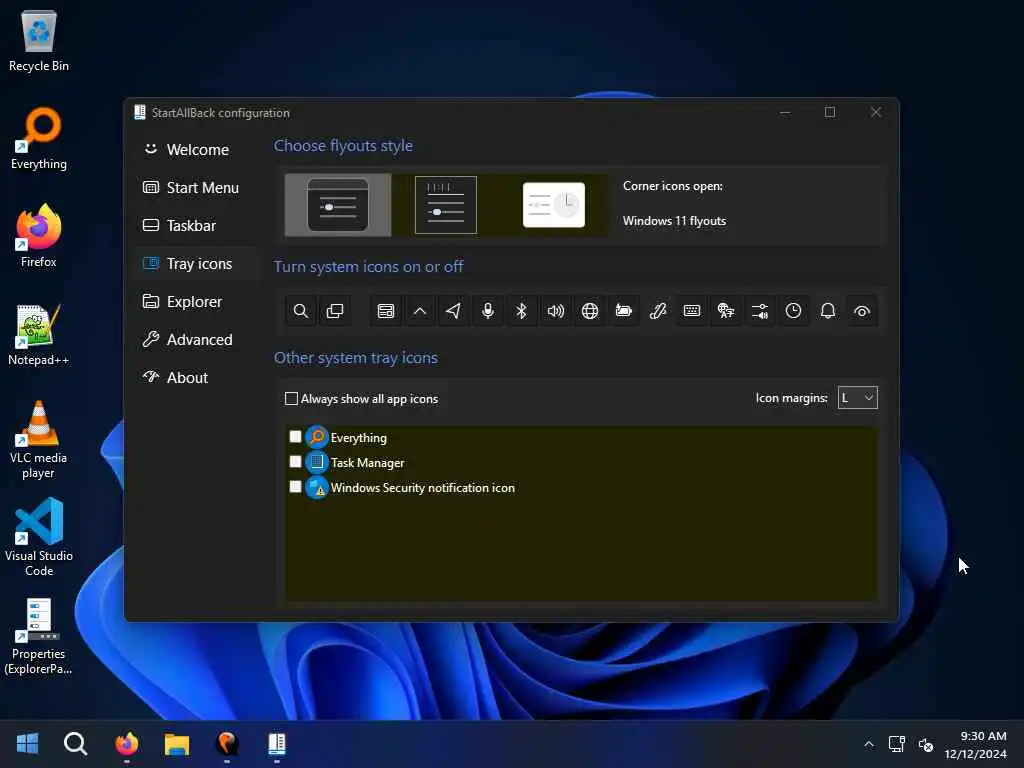1024x768 pixels.
Task: Click the network tray icon on taskbar
Action: [x=897, y=744]
